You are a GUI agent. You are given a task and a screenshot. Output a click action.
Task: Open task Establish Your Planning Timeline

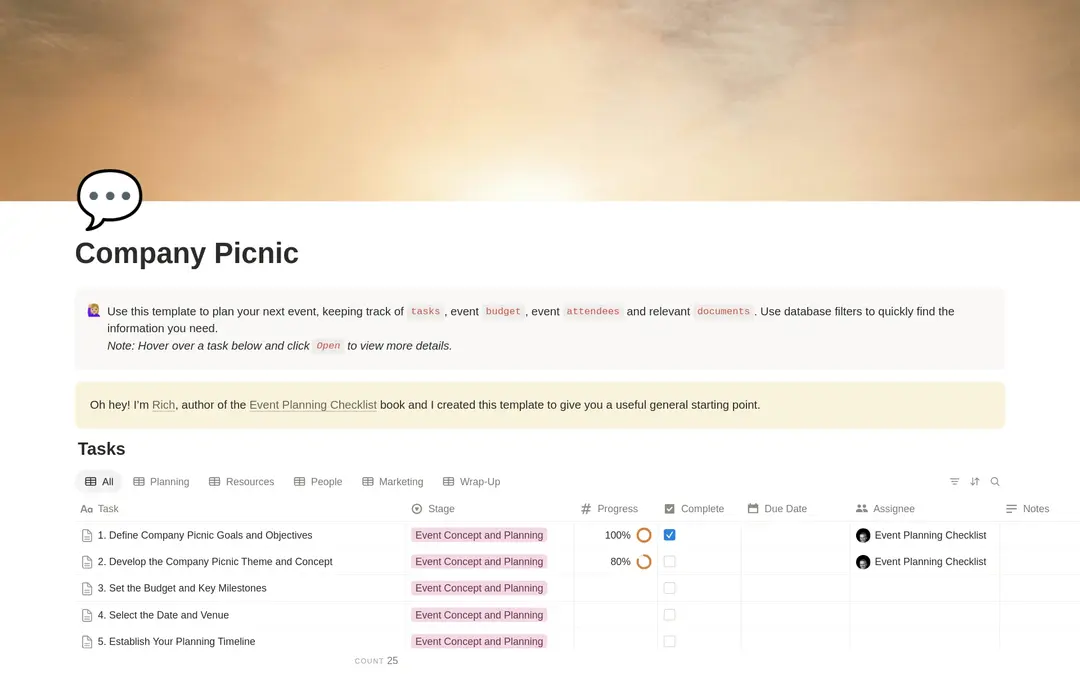coord(176,641)
